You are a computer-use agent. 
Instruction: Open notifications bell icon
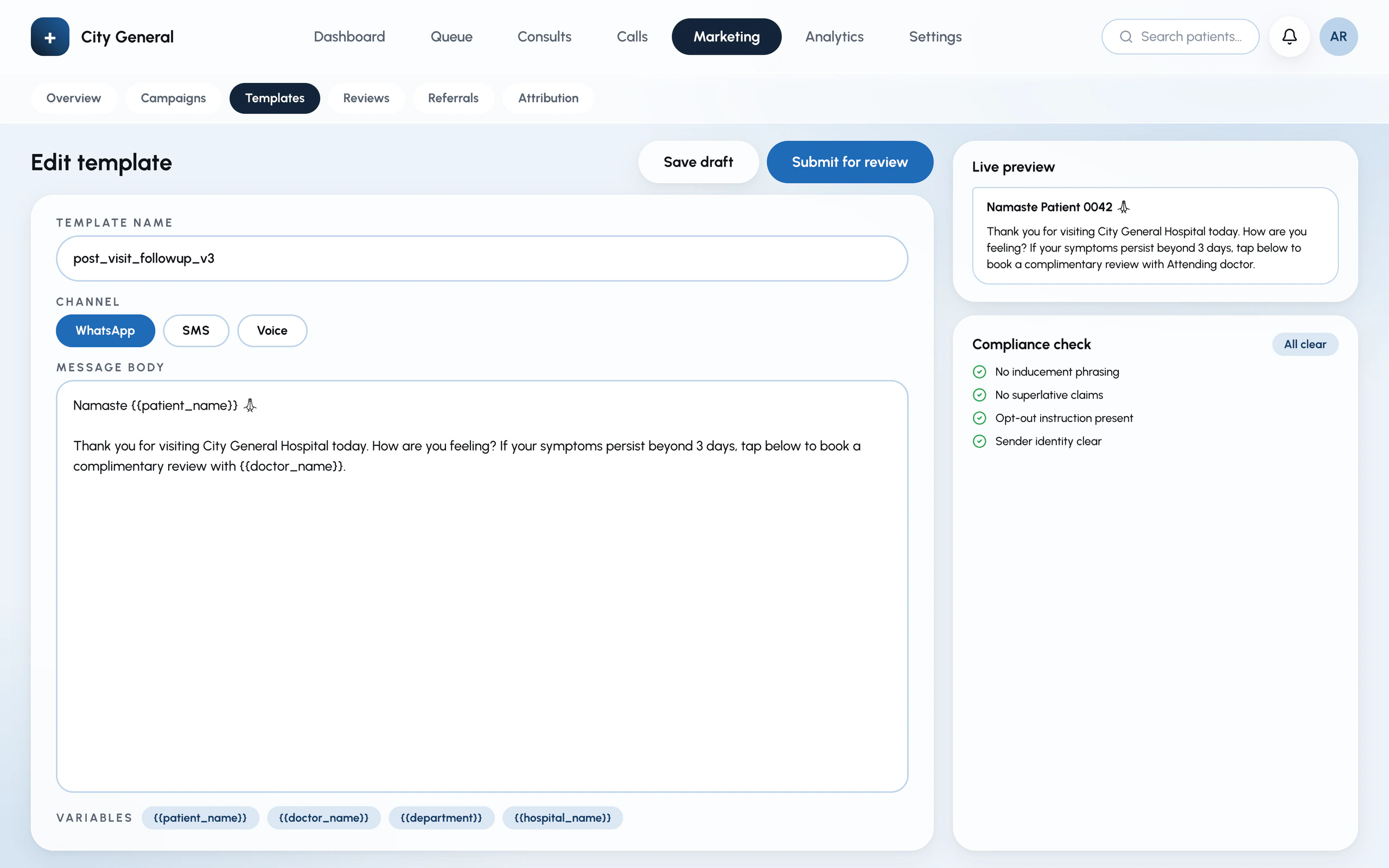(1289, 37)
